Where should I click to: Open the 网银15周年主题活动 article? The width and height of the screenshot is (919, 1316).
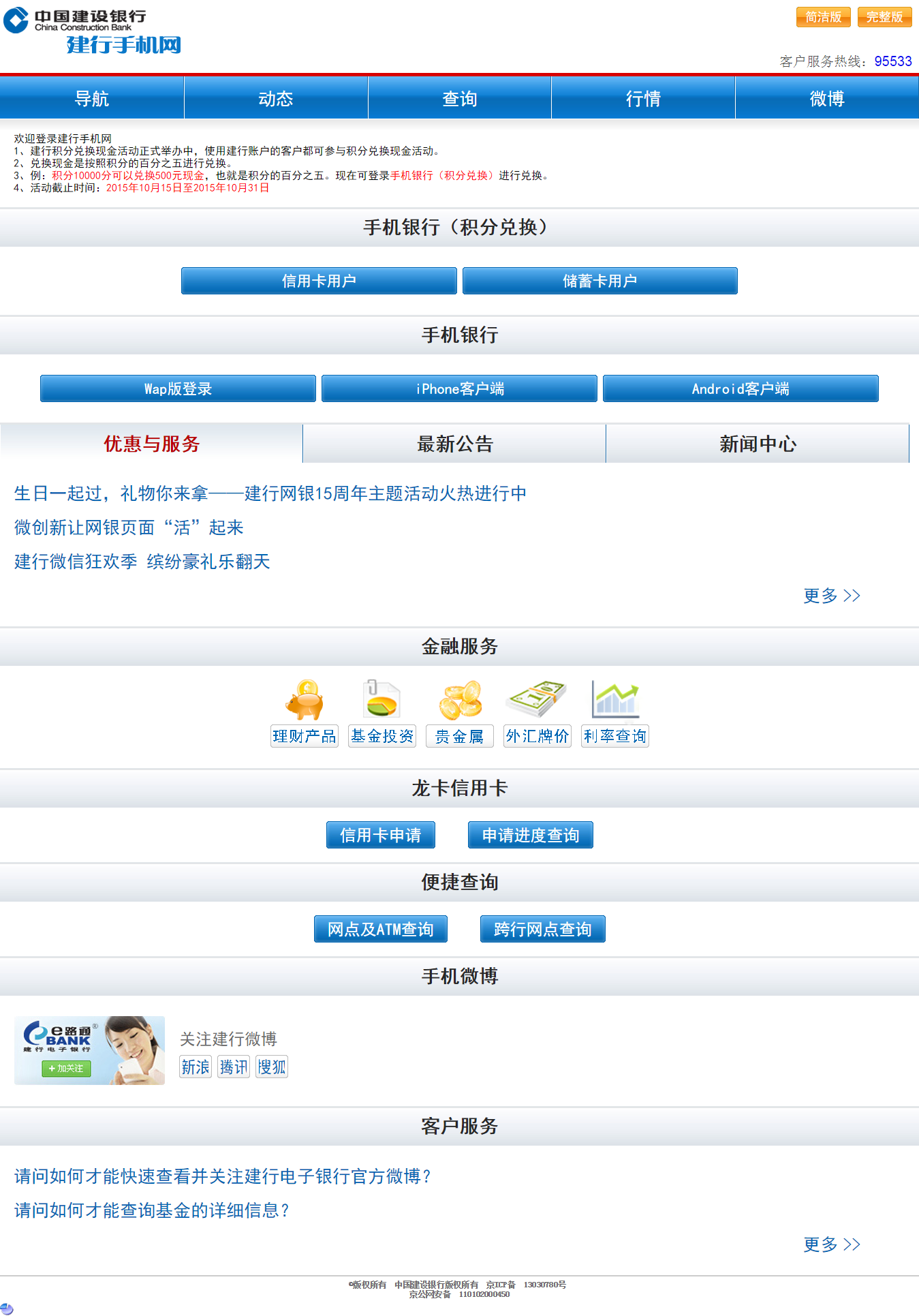[270, 493]
